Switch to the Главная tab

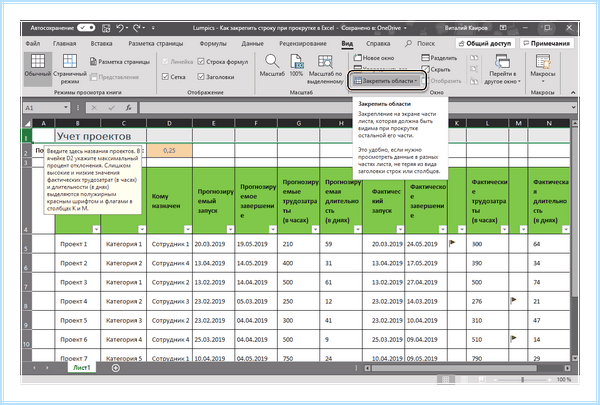pos(64,43)
